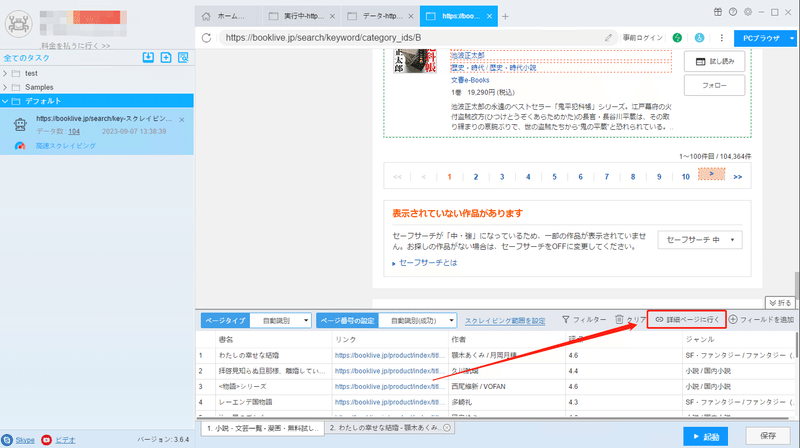Click the pencil edit icon in the URL bar
Screen dimensions: 800x448
(608, 38)
